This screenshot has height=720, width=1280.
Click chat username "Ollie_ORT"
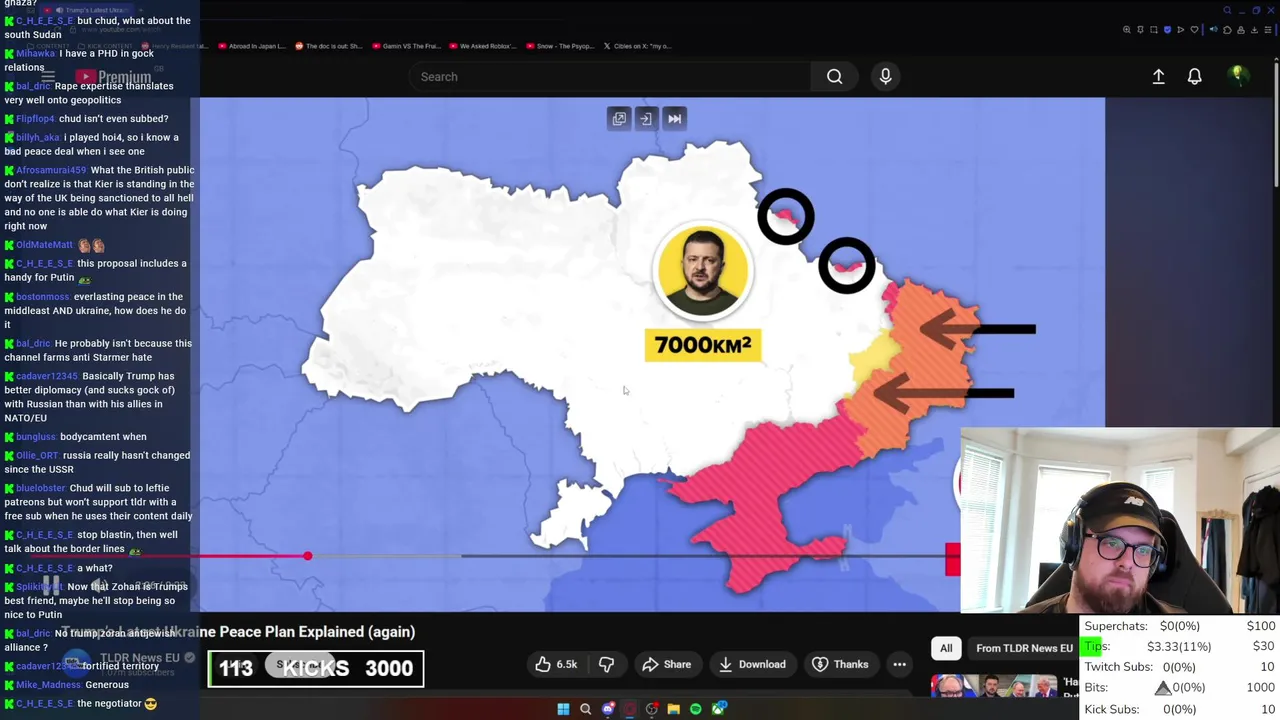(x=37, y=456)
